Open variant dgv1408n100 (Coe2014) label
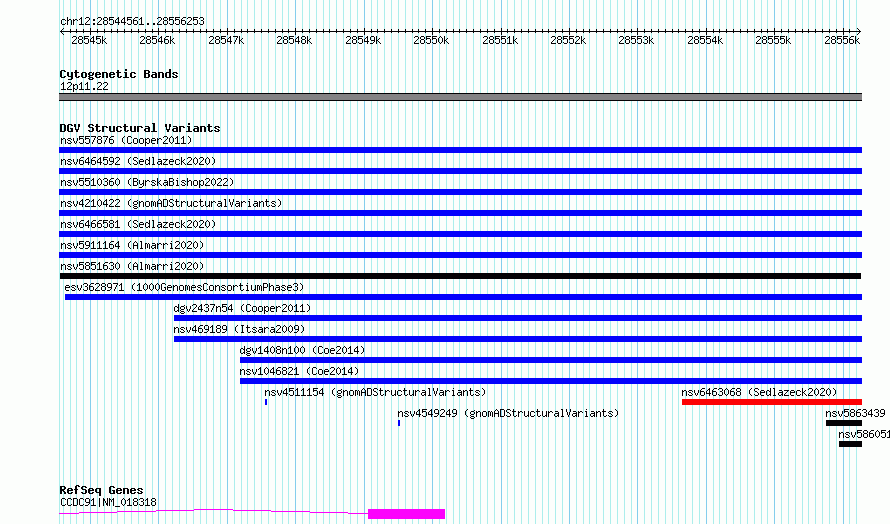Screen dimensions: 890x524 click(303, 350)
